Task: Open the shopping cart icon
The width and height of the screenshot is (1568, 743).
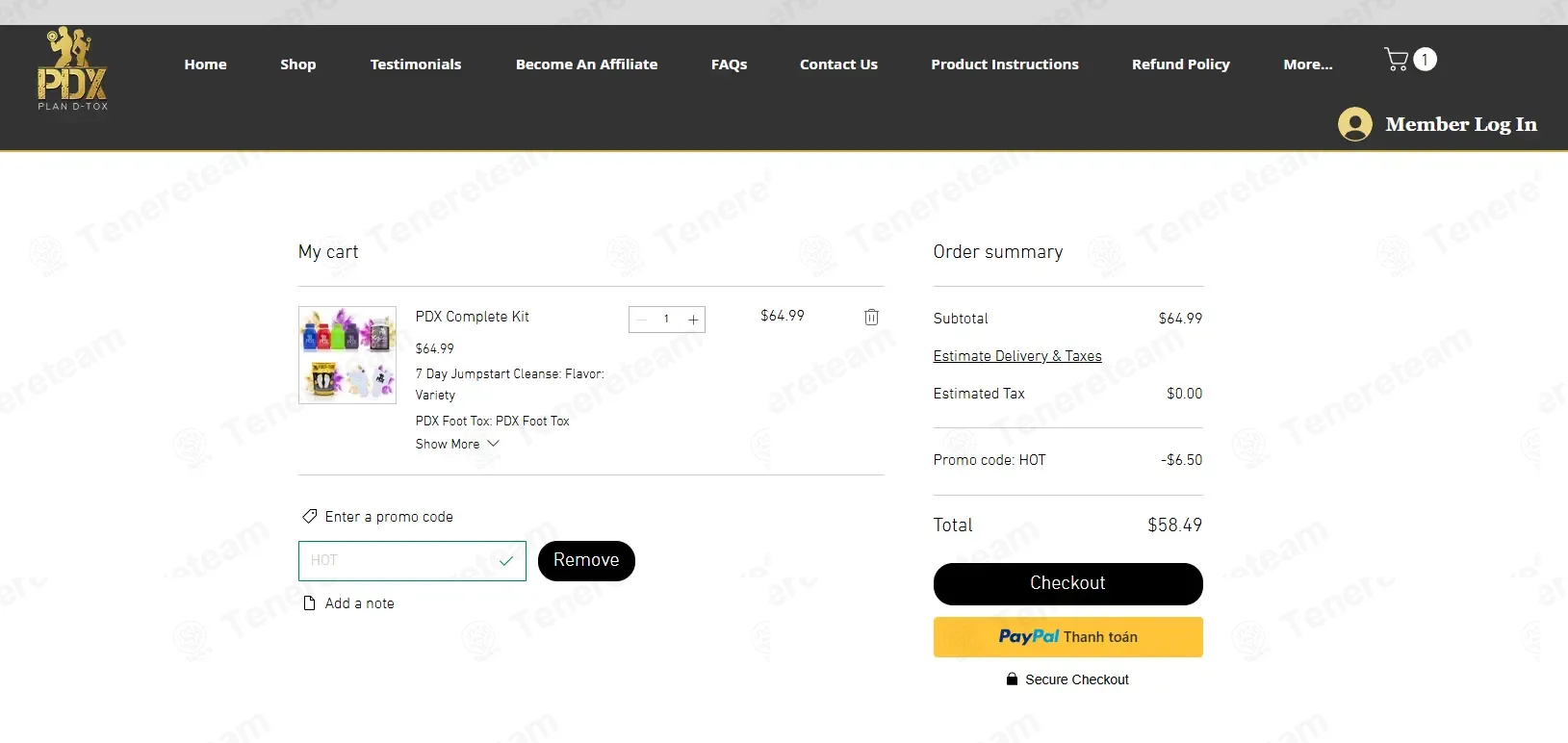Action: point(1397,60)
